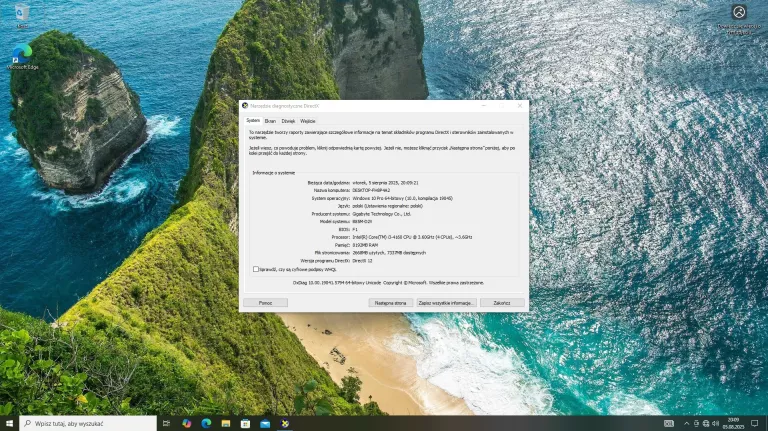
Task: Open the Wejście tab
Action: [308, 120]
